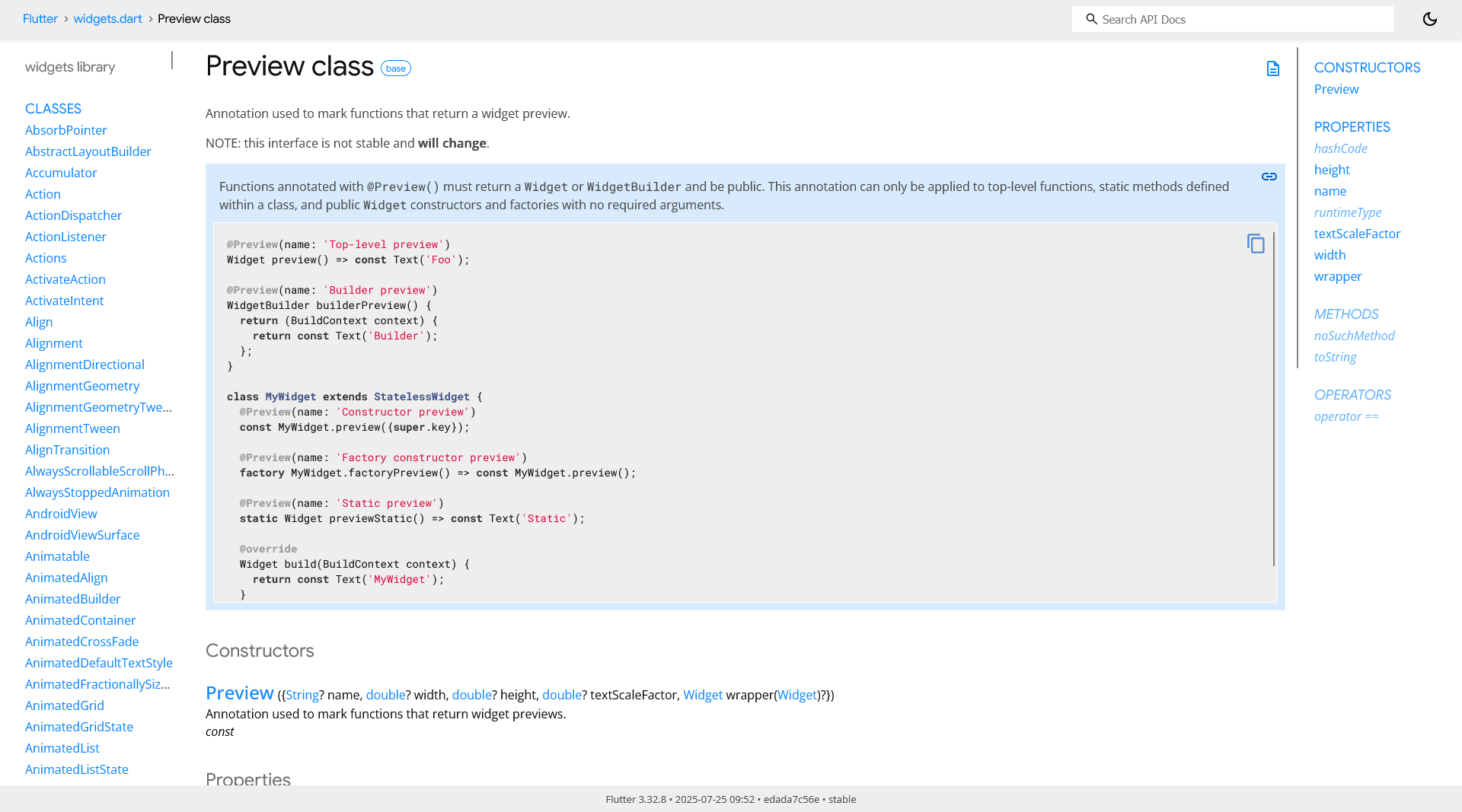This screenshot has height=812, width=1462.
Task: Open AbstractLayoutBuilder class page
Action: tap(88, 151)
